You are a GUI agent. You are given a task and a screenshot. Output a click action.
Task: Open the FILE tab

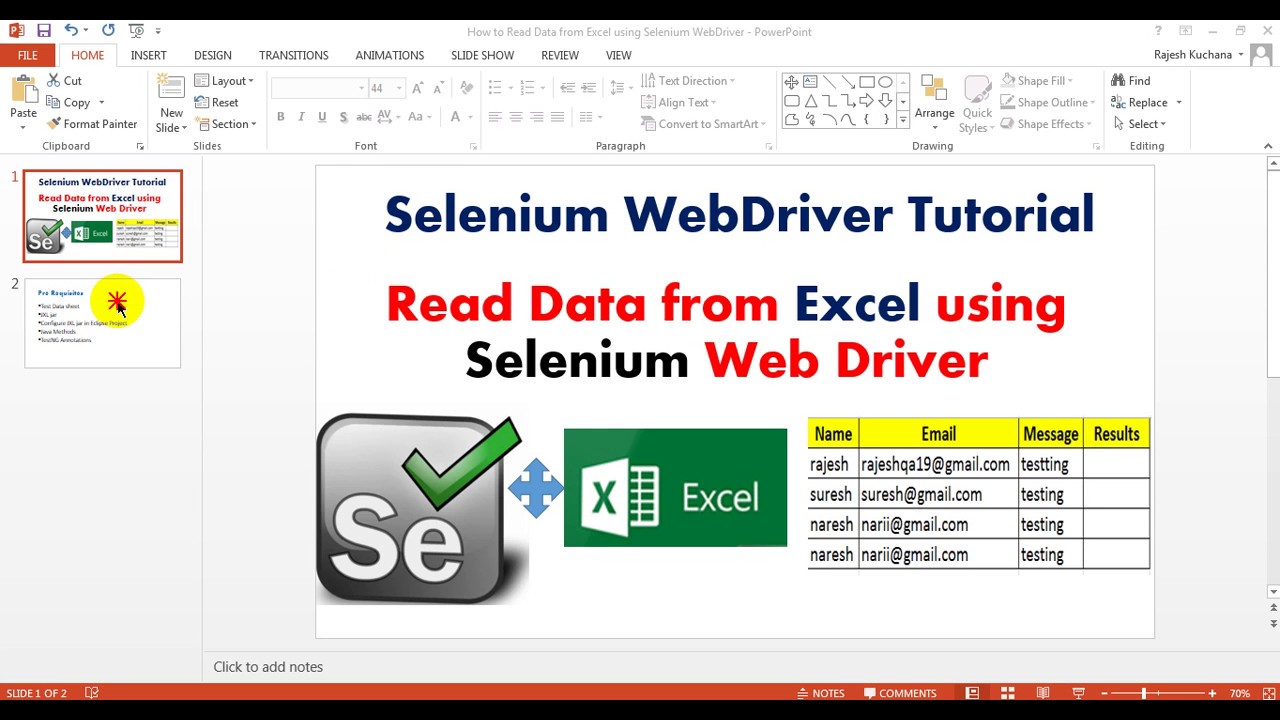[x=28, y=56]
